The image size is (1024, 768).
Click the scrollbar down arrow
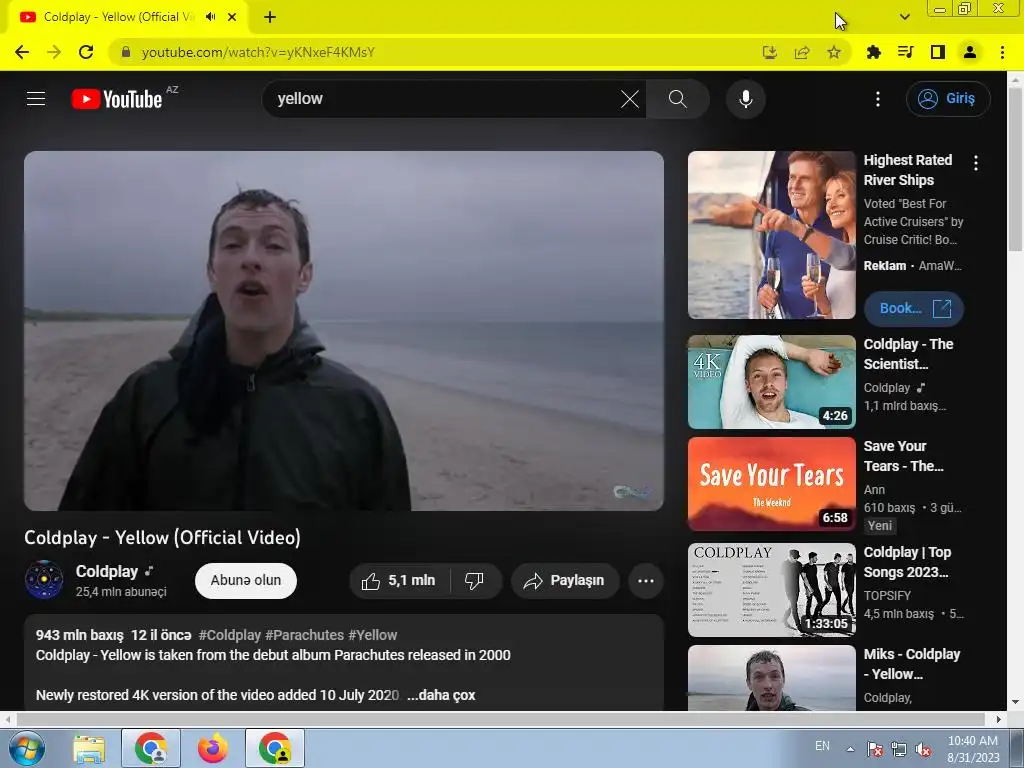1015,703
